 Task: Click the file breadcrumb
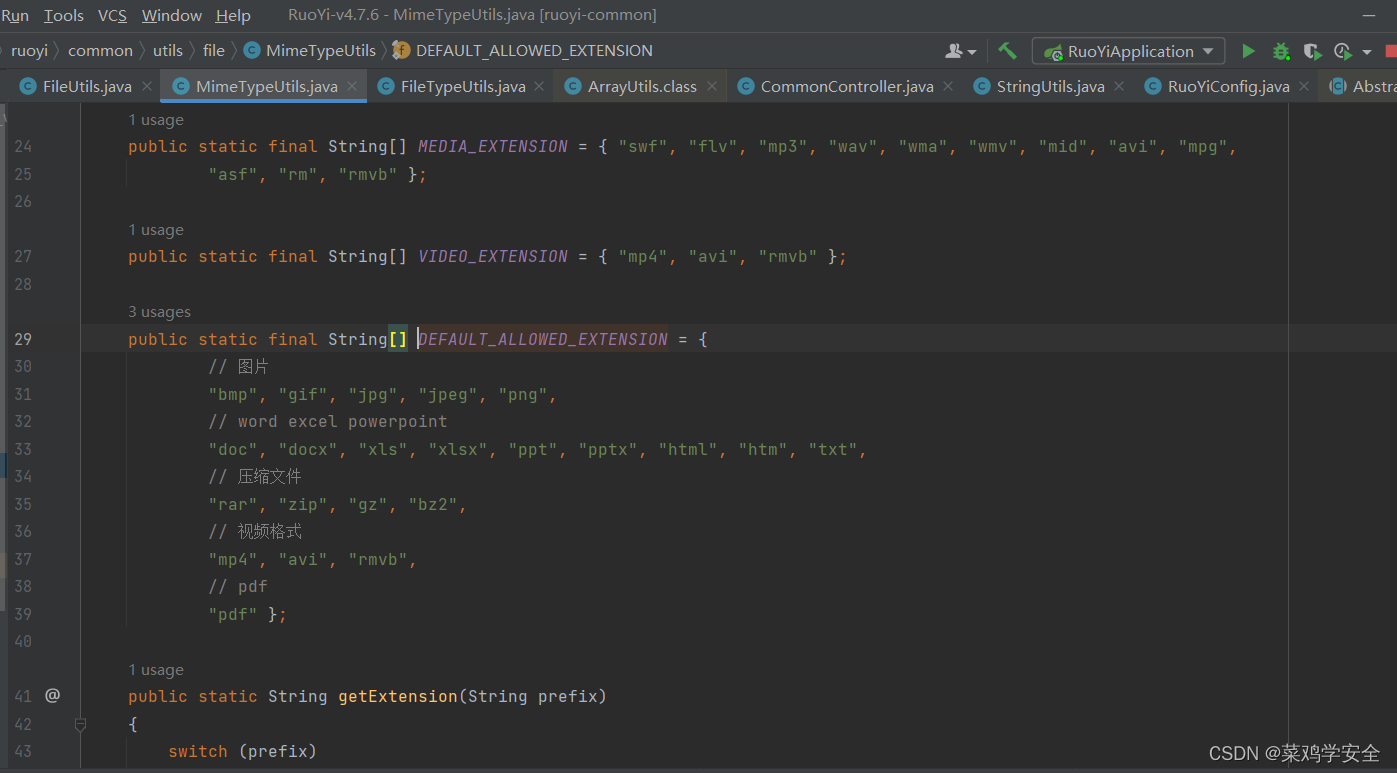(214, 50)
